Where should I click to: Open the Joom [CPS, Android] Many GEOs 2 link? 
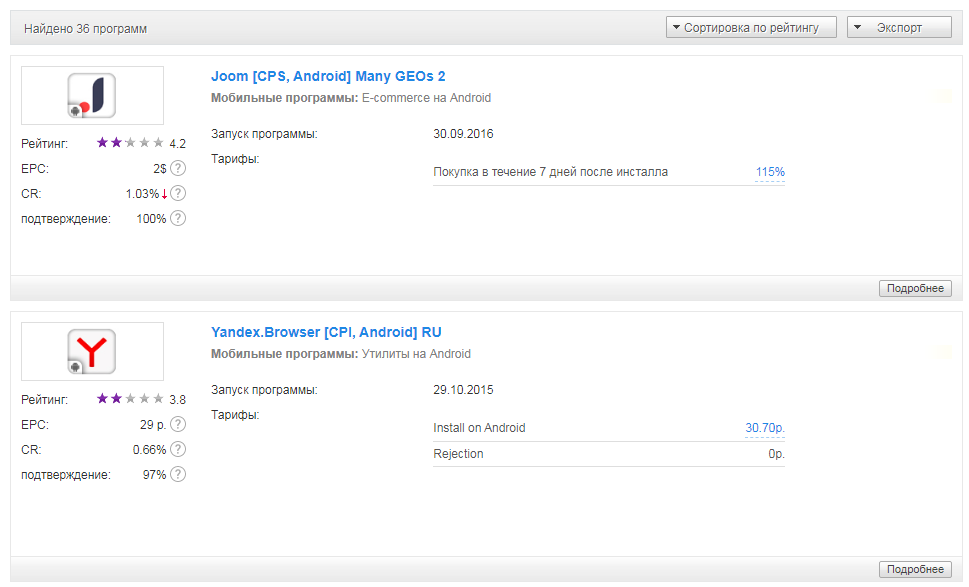tap(328, 76)
